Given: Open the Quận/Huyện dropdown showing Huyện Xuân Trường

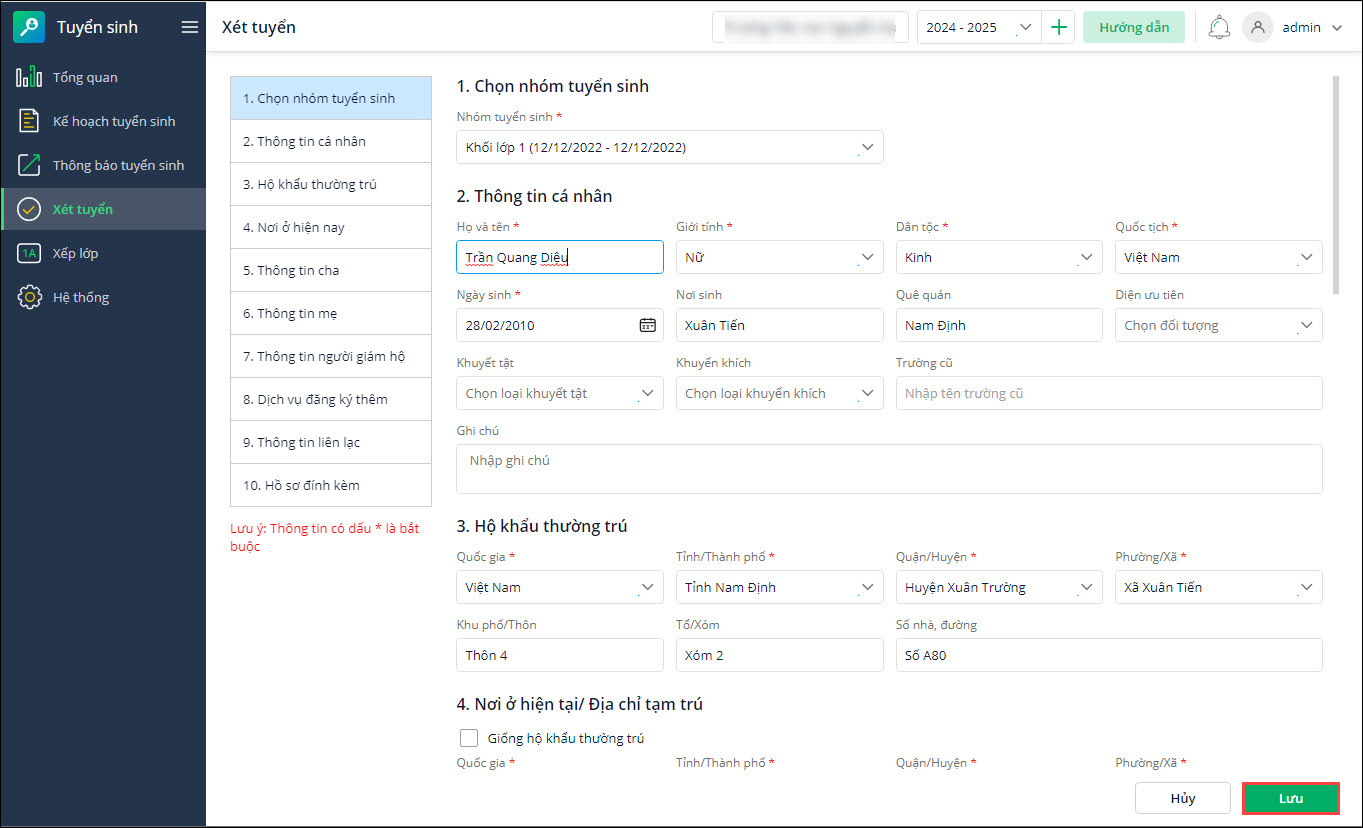Looking at the screenshot, I should click(999, 587).
